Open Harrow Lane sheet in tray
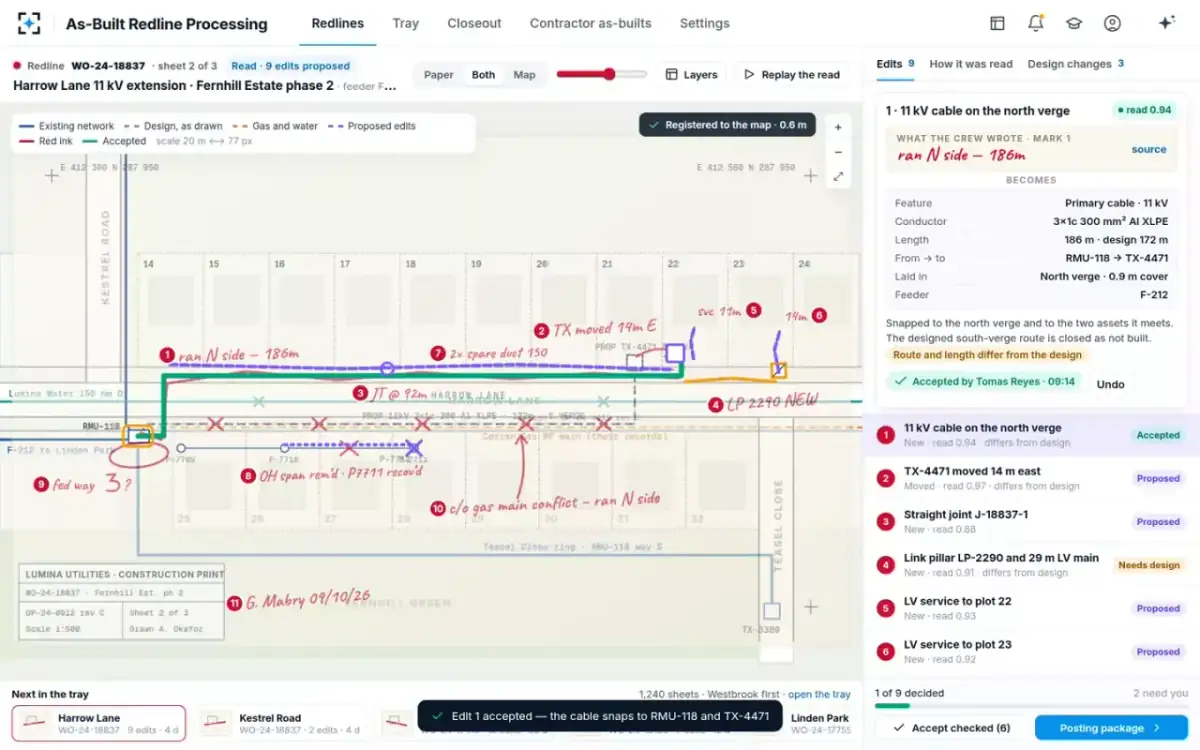1200x750 pixels. point(97,724)
